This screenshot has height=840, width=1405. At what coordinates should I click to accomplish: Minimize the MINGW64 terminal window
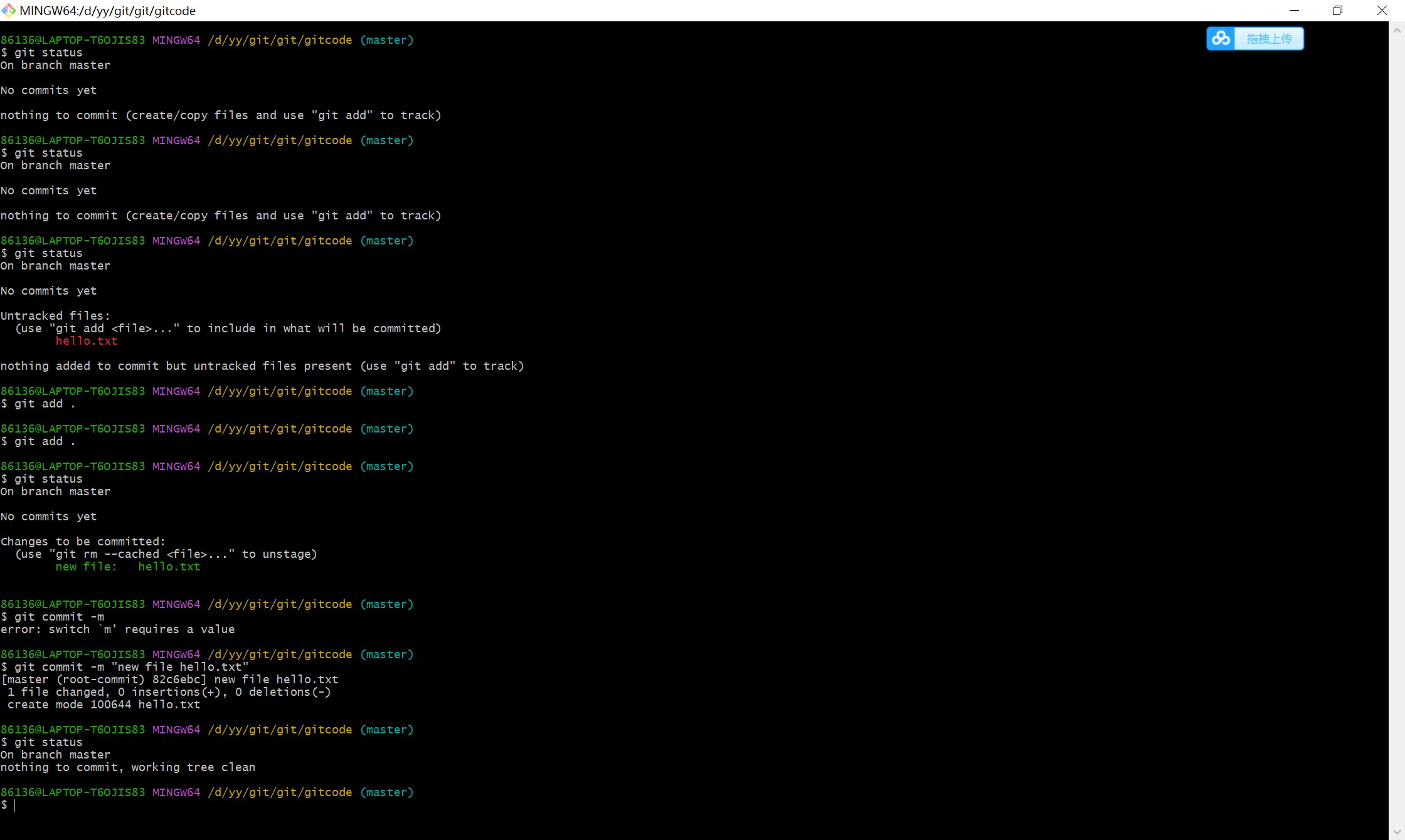(1294, 11)
